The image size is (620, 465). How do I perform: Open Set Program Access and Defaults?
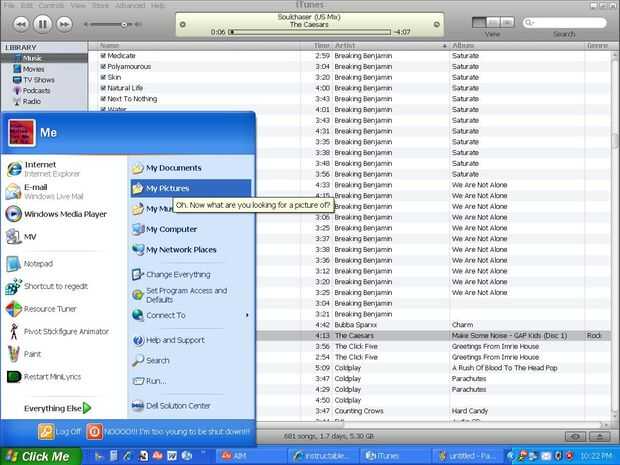pos(191,295)
